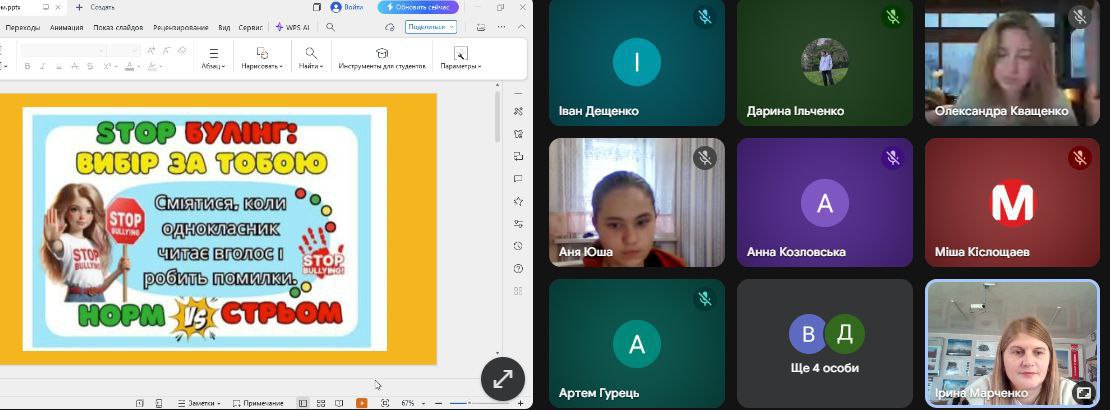
Task: Open Инструменты для студентов tools
Action: 381,58
